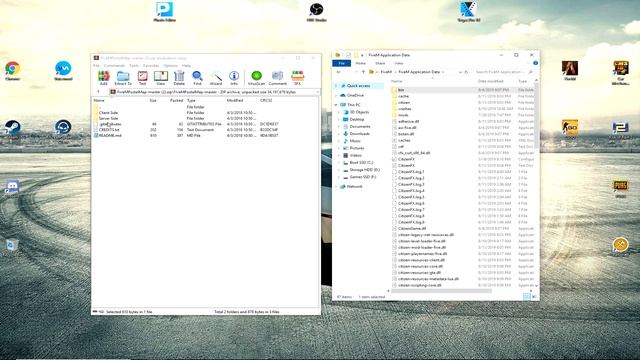Switch Explorer to details view
This screenshot has height=360, width=640.
[x=527, y=297]
